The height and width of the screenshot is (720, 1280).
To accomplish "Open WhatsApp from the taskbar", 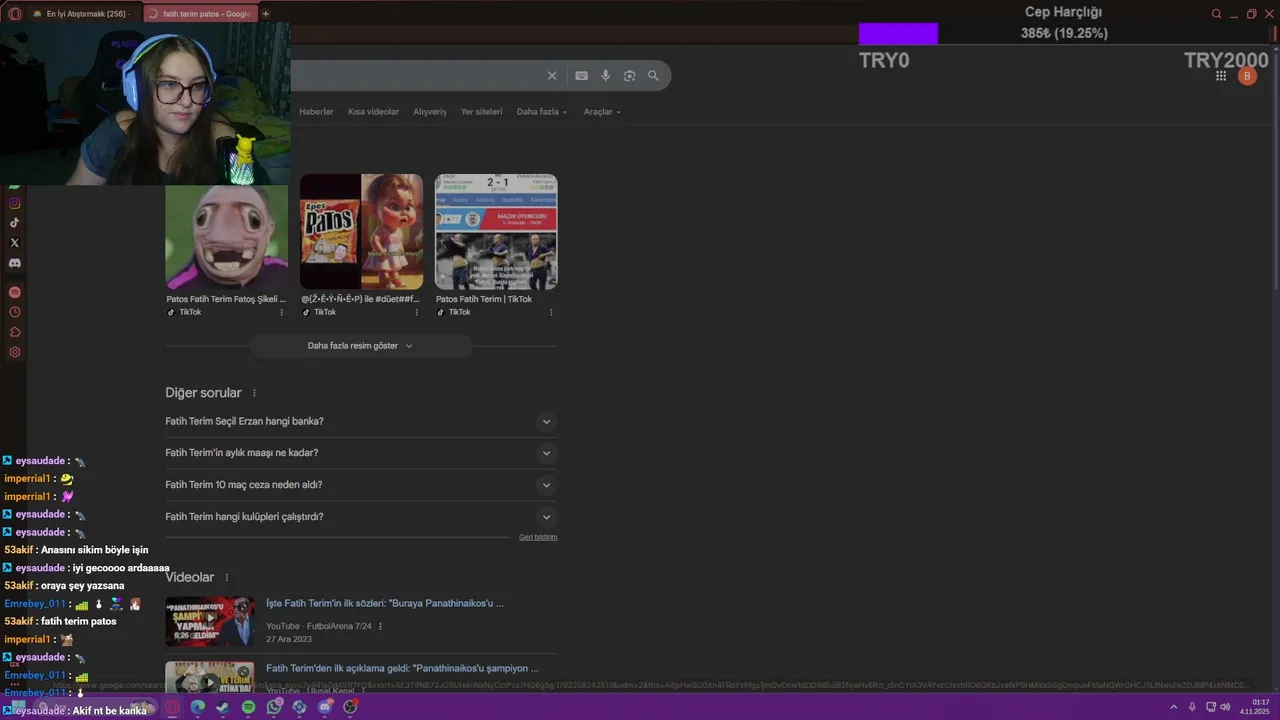I will coord(274,707).
